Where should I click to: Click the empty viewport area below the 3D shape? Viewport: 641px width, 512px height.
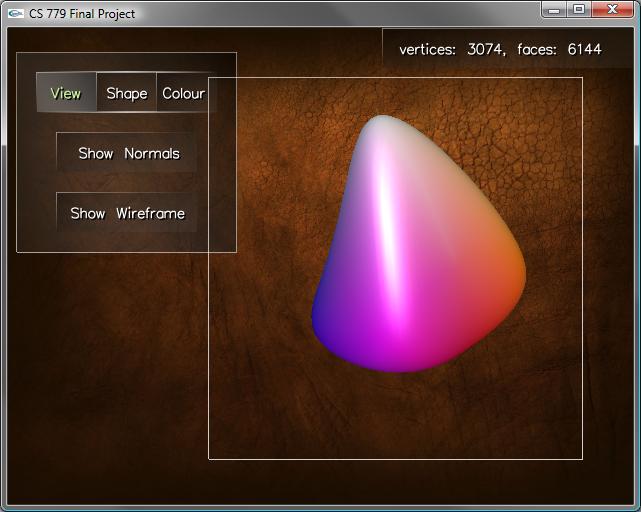coord(400,420)
